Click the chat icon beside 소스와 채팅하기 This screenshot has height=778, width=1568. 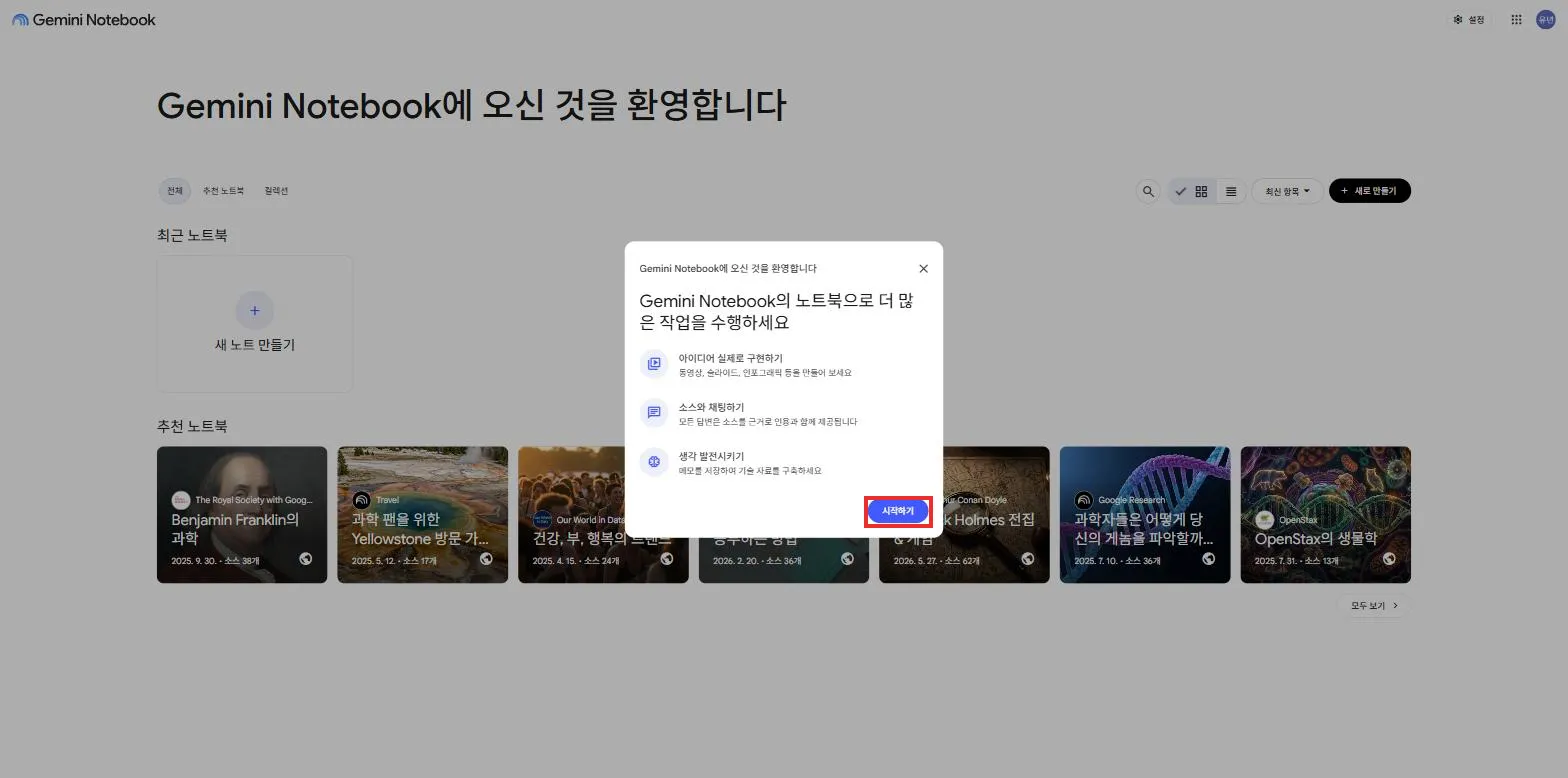(654, 412)
